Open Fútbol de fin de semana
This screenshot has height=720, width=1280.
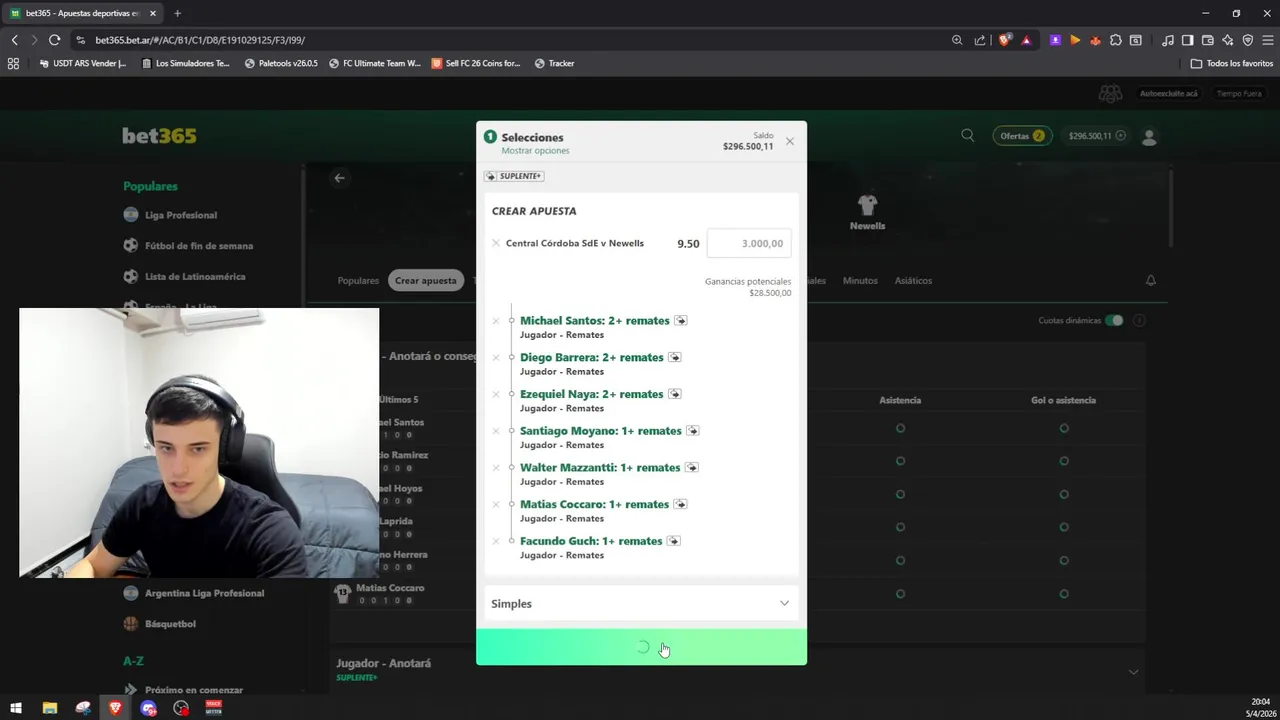coord(198,246)
